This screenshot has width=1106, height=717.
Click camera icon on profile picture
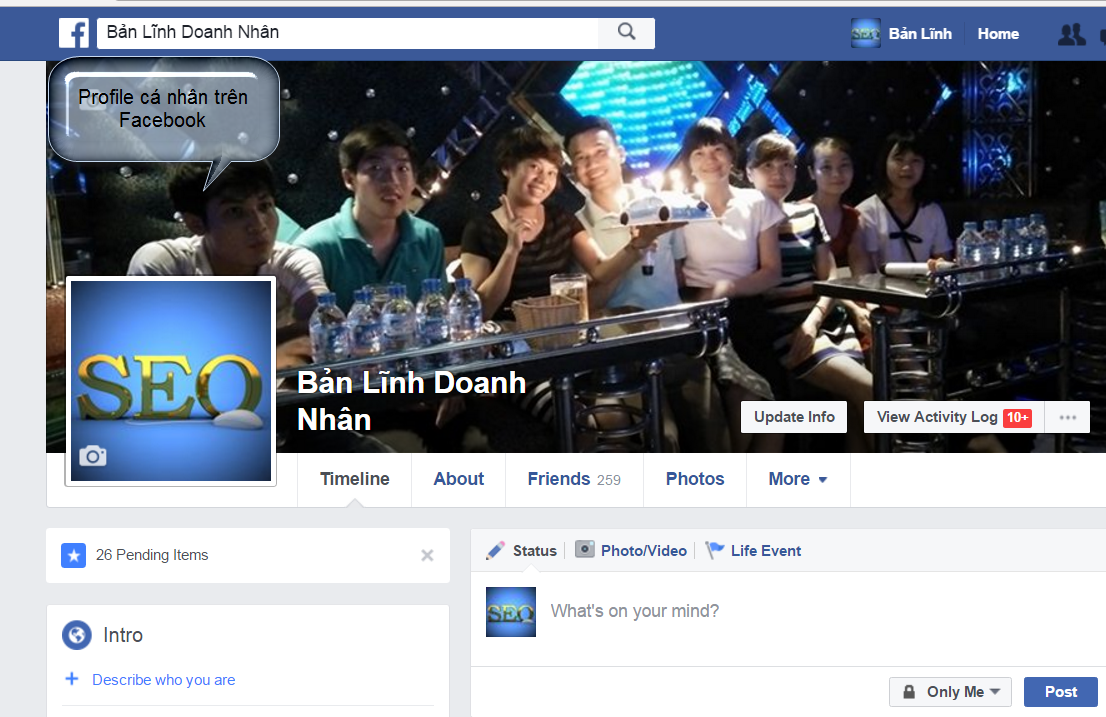point(93,457)
